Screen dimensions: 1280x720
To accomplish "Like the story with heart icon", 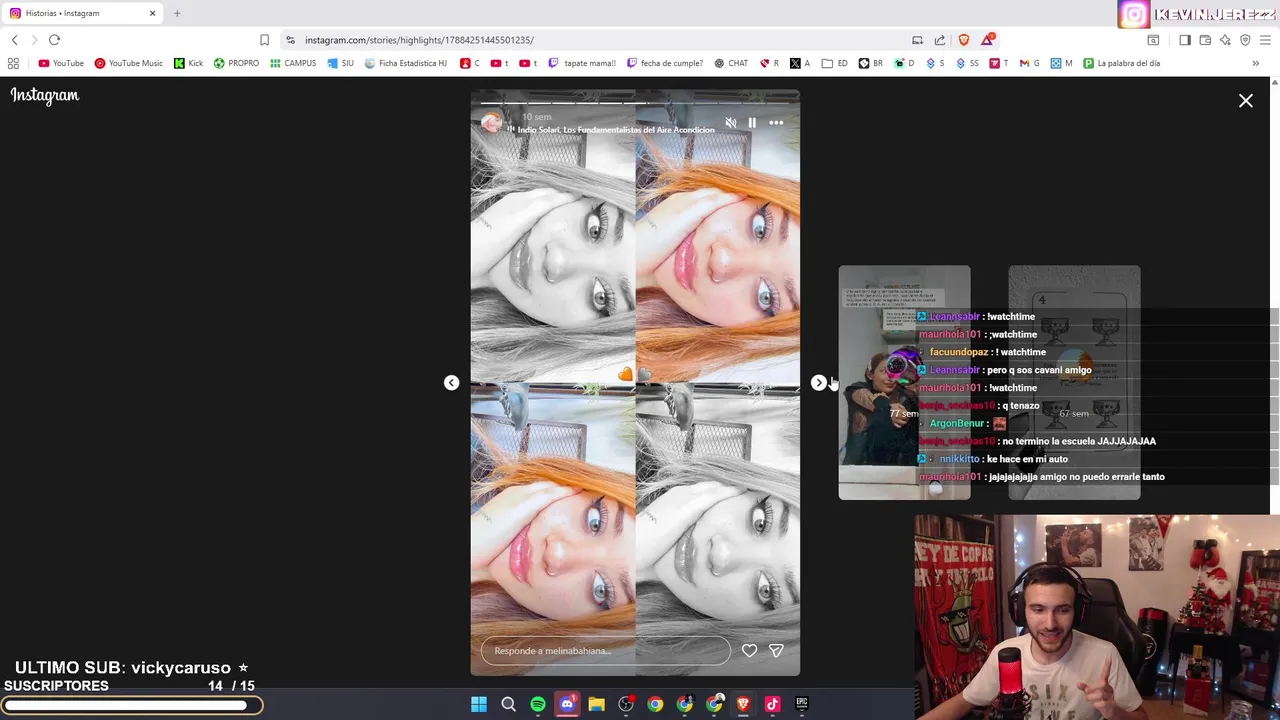I will pos(749,650).
